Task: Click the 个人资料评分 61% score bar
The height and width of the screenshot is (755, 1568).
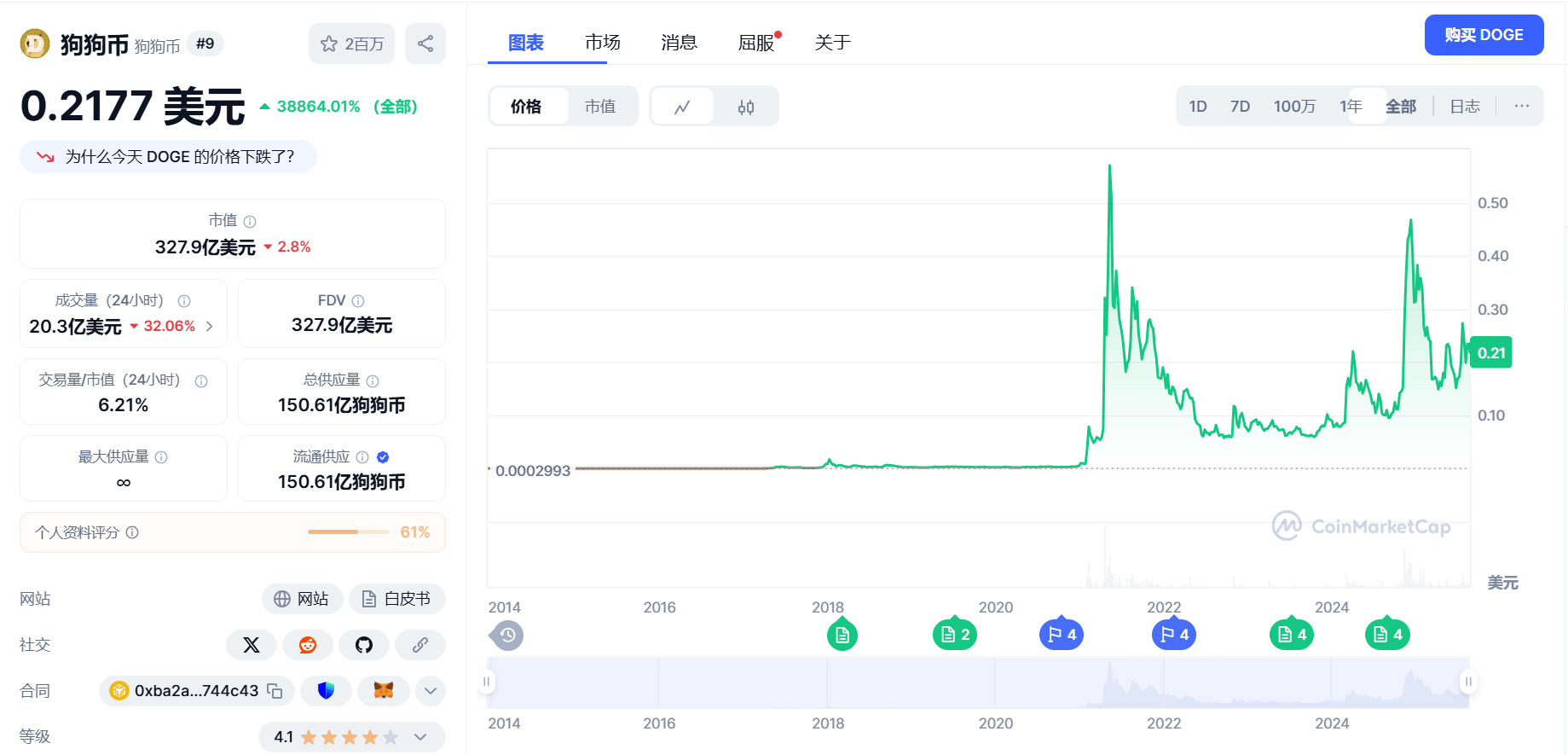Action: tap(233, 532)
